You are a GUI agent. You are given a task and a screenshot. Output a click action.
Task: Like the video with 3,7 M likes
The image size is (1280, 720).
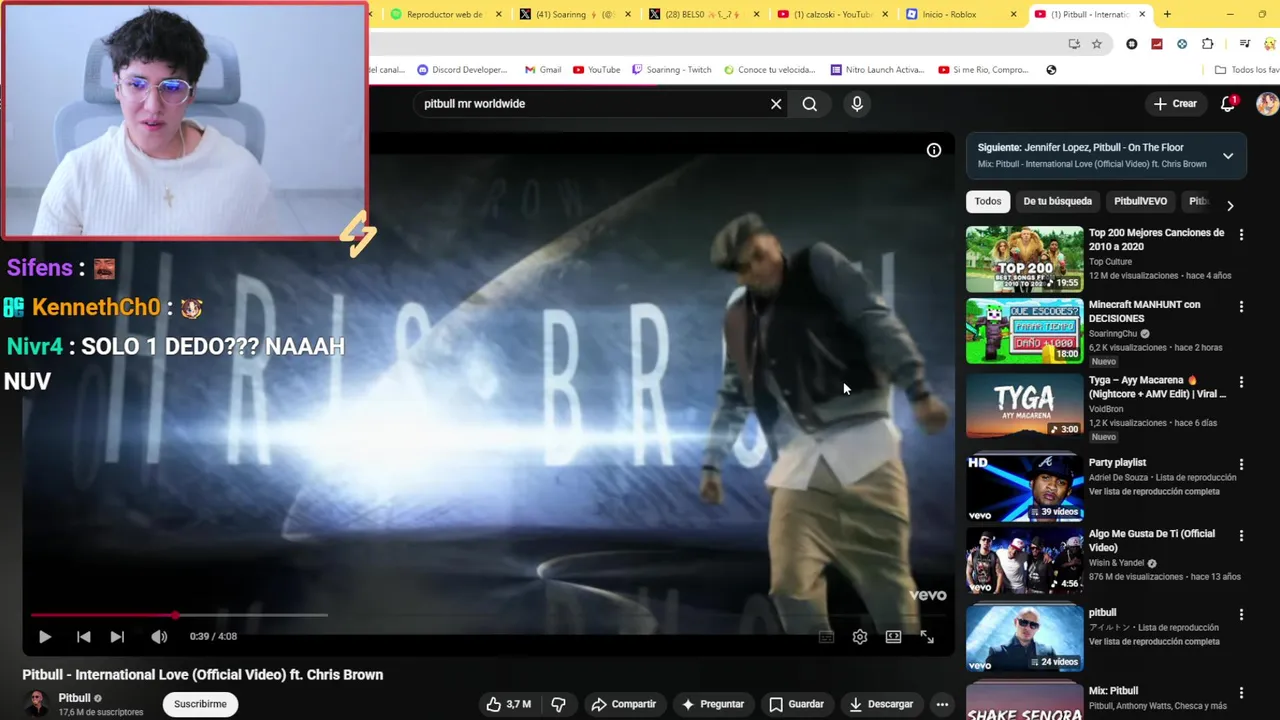[x=508, y=704]
